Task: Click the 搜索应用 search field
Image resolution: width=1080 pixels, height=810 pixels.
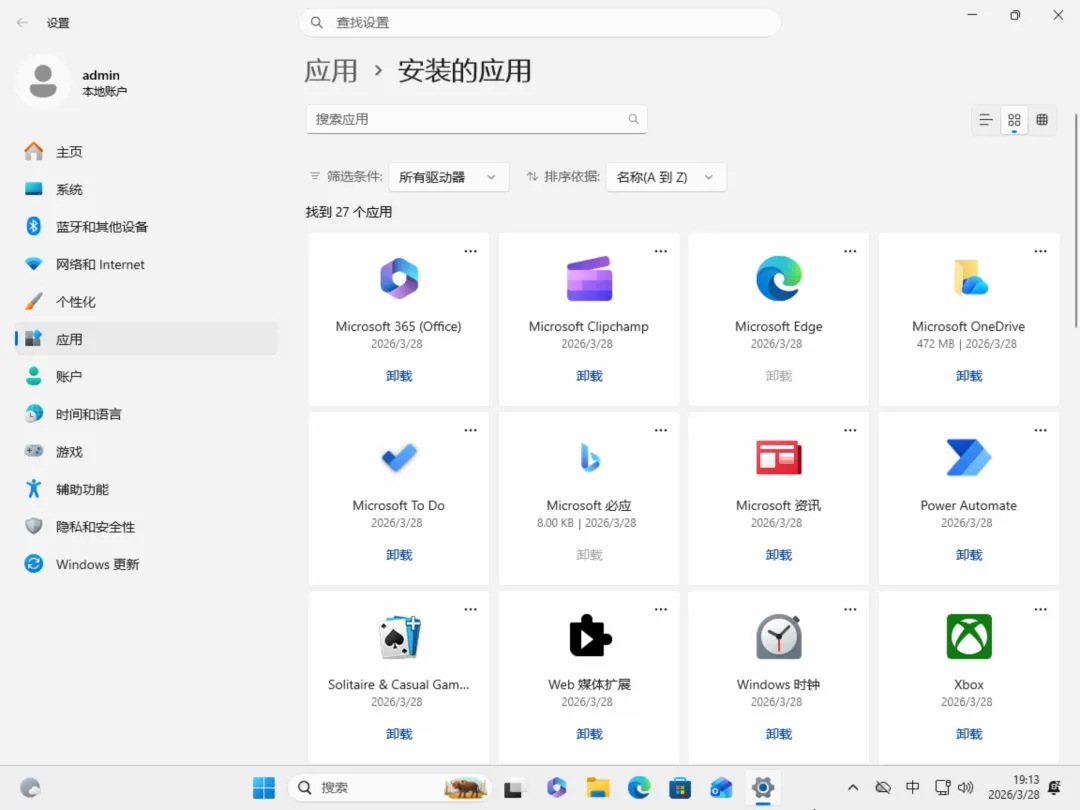Action: 476,119
